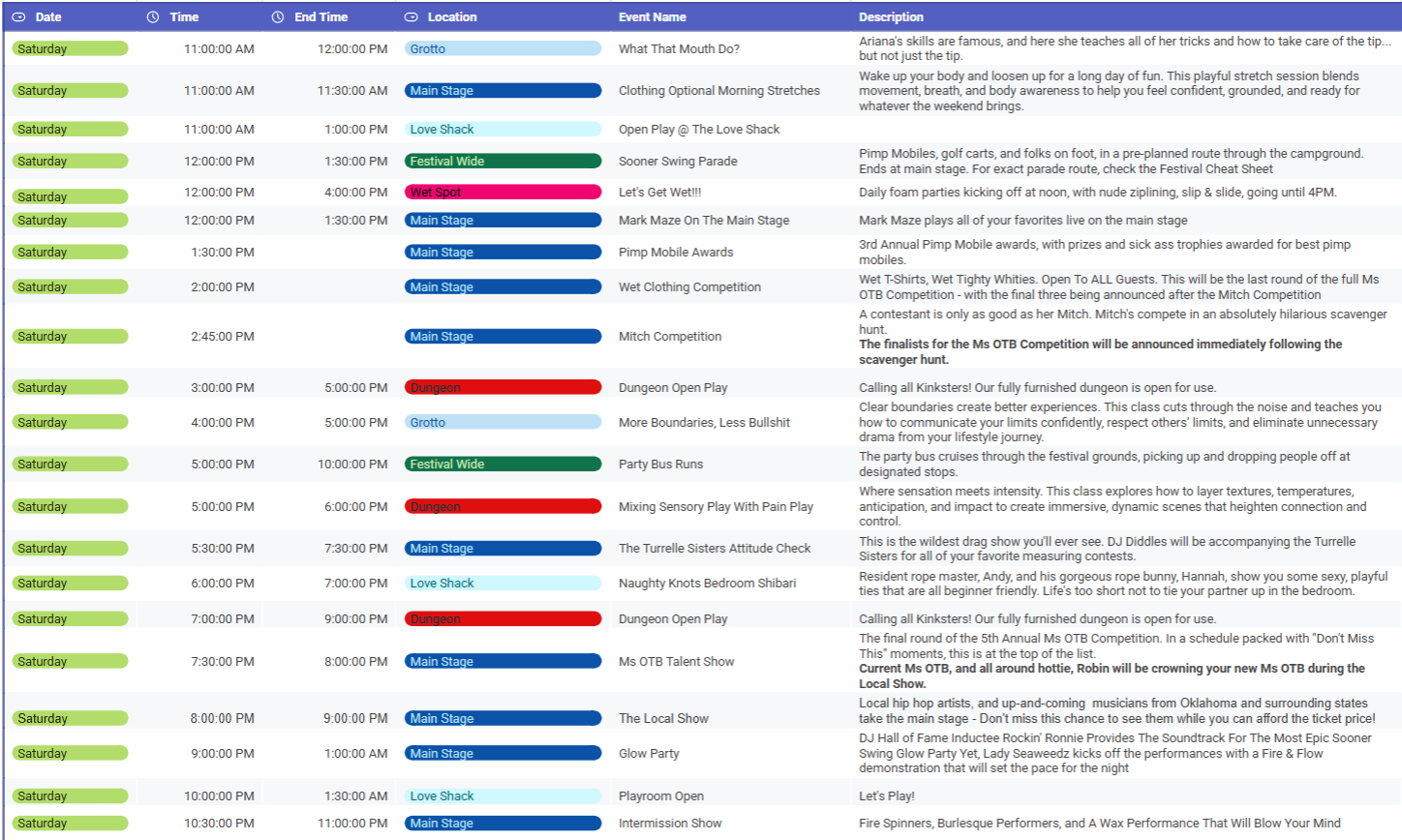Click the 2:45:00 PM time cell
The image size is (1402, 840).
point(222,337)
